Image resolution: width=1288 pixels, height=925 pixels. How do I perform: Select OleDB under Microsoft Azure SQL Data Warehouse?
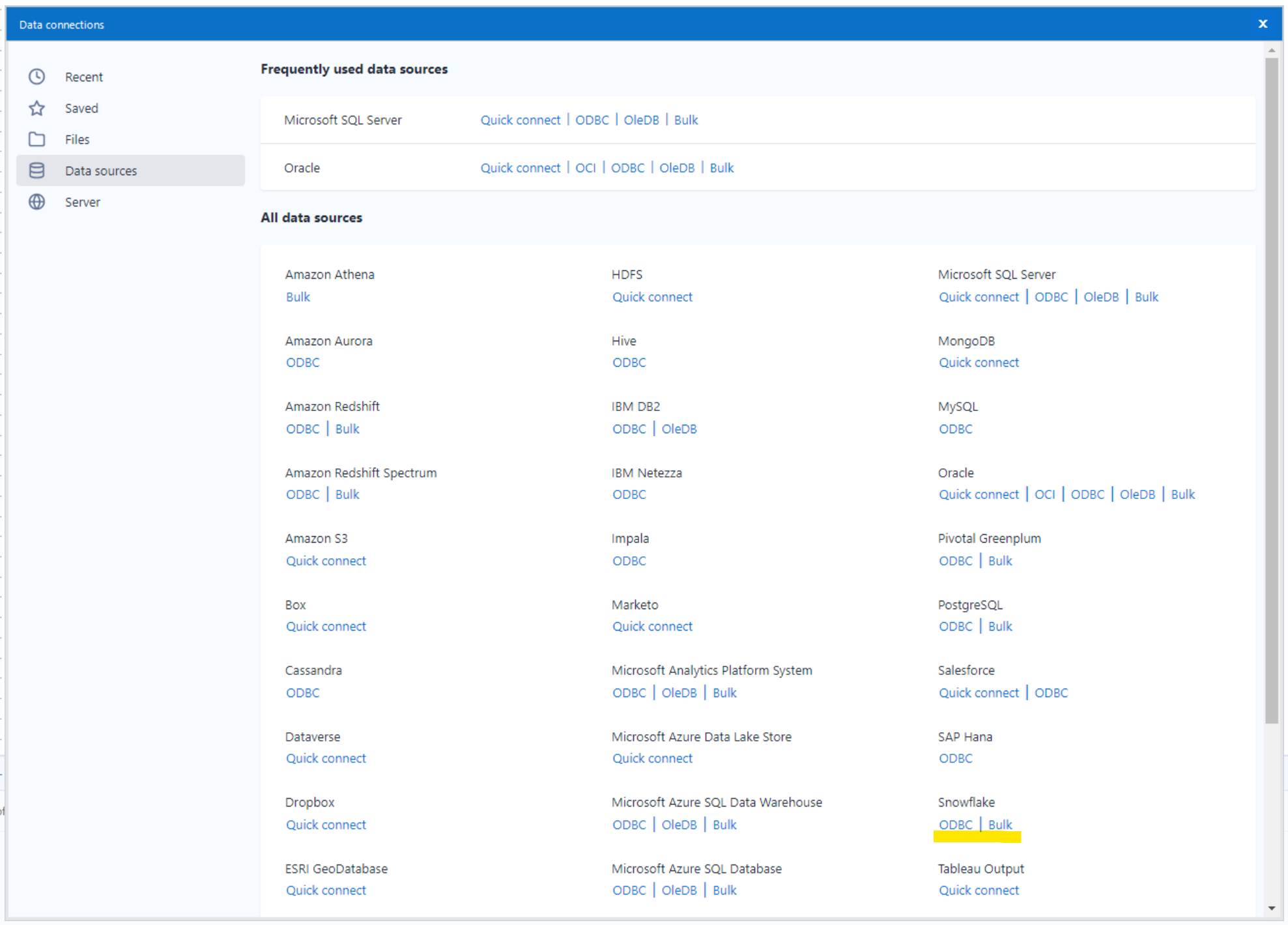680,825
